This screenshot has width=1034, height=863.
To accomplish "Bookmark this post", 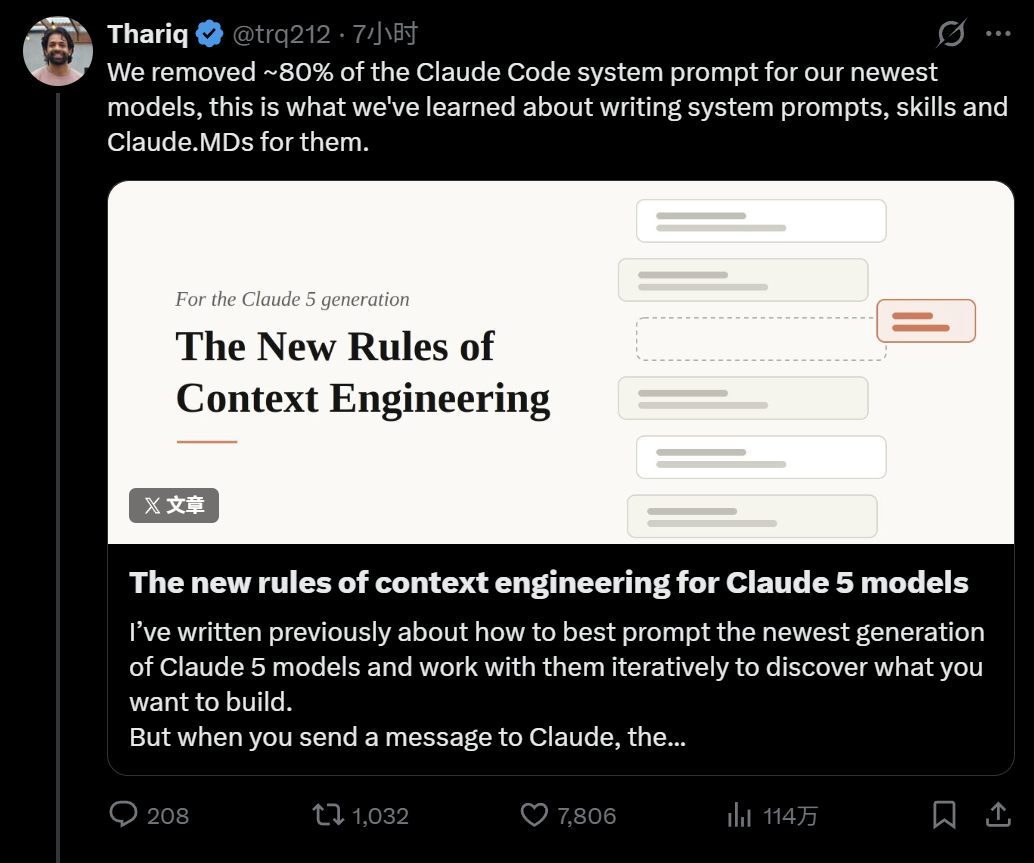I will pyautogui.click(x=944, y=815).
